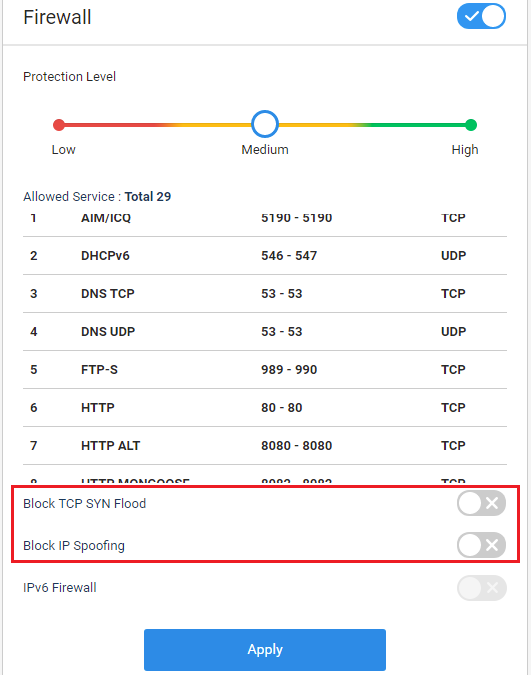Select the DHCPv6 service row

[265, 256]
